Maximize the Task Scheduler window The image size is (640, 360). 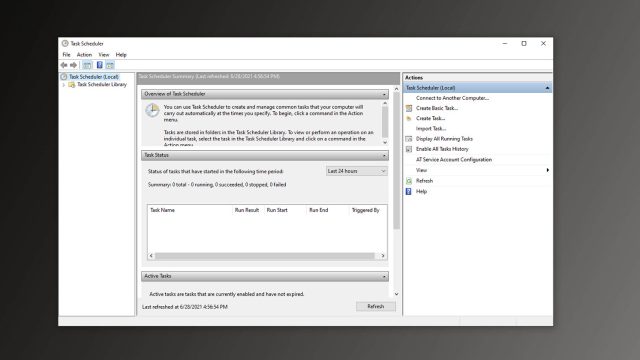[524, 43]
